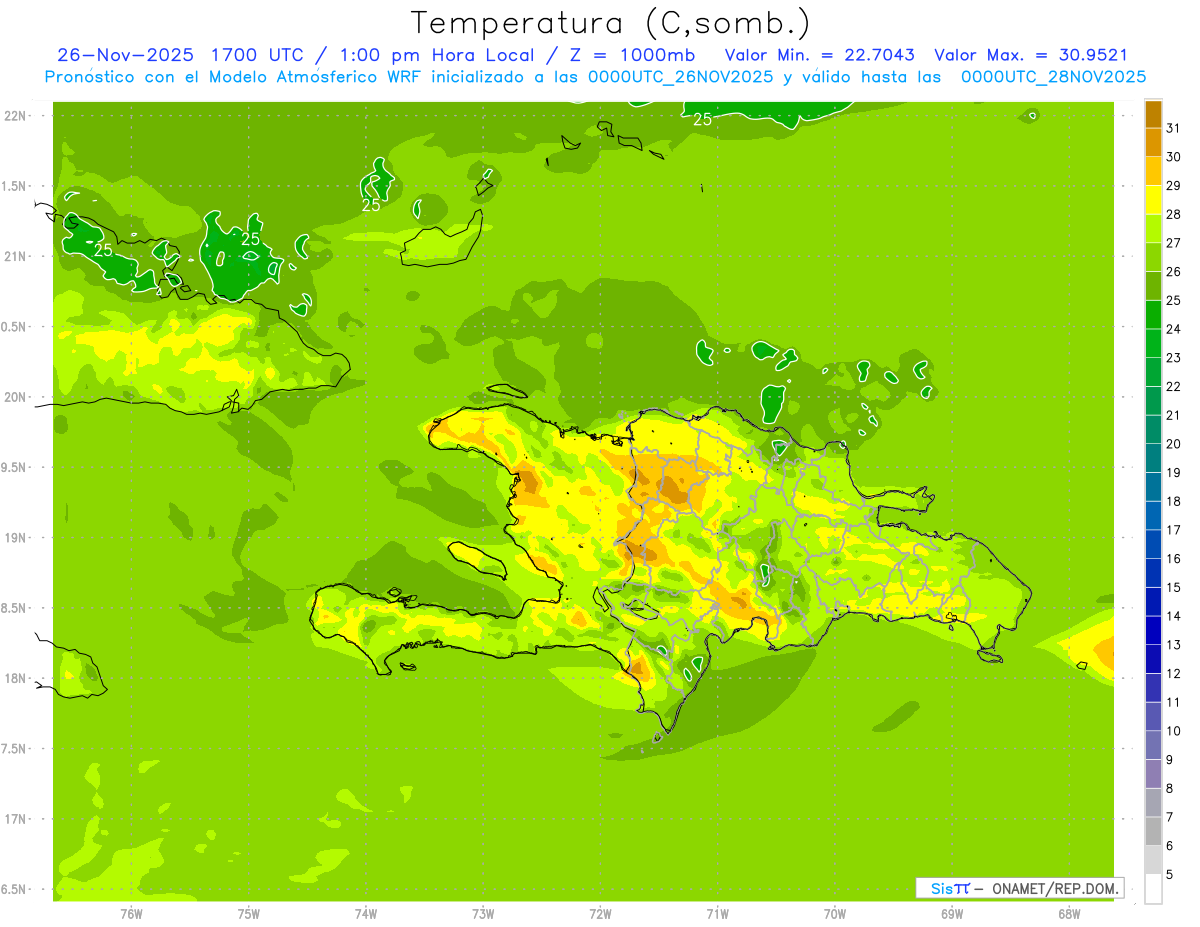The width and height of the screenshot is (1200, 927).
Task: Pick the brown colorbar swatch above 31
Action: click(x=1153, y=114)
